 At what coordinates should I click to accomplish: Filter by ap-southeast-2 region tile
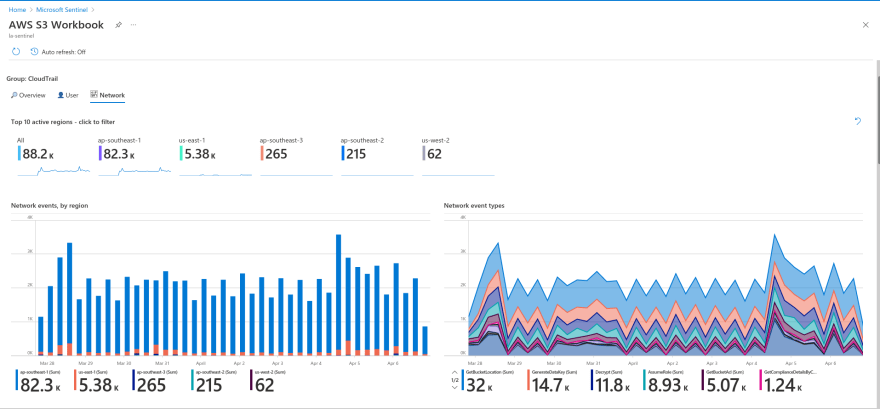point(377,158)
